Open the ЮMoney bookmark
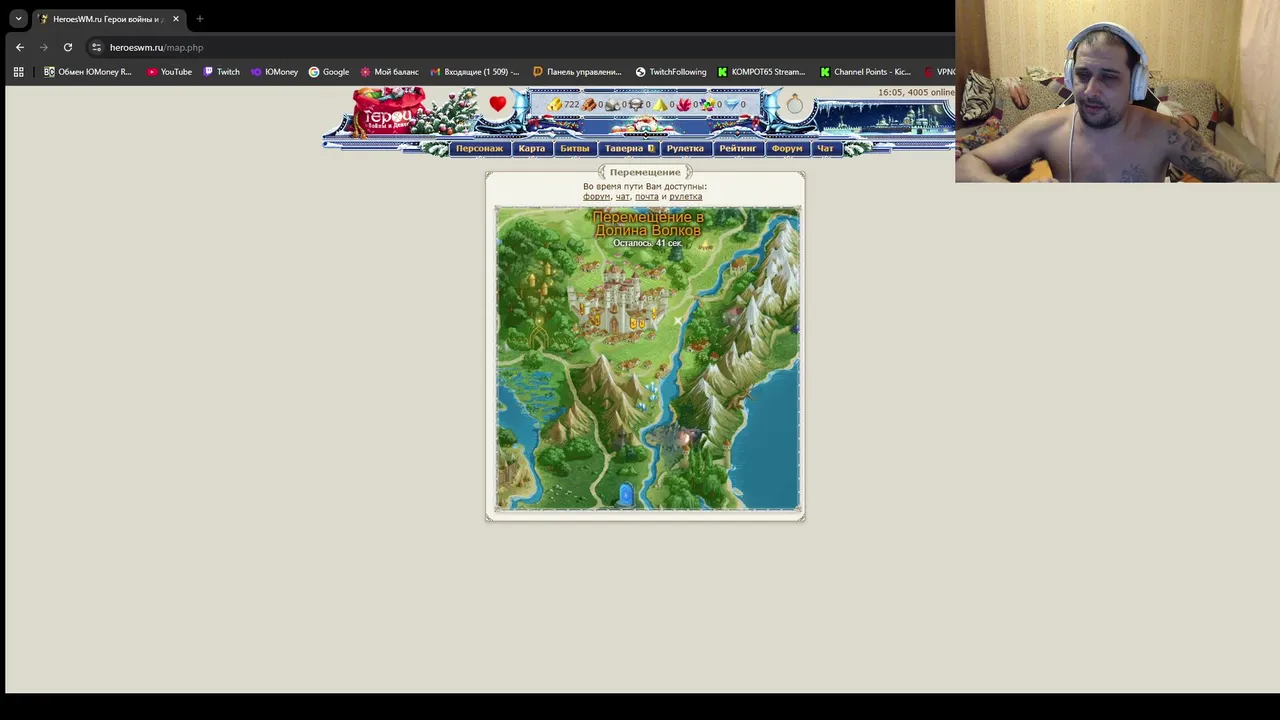The width and height of the screenshot is (1280, 720). 275,72
